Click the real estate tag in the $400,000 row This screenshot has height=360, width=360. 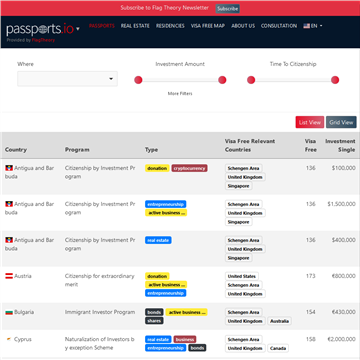(158, 240)
